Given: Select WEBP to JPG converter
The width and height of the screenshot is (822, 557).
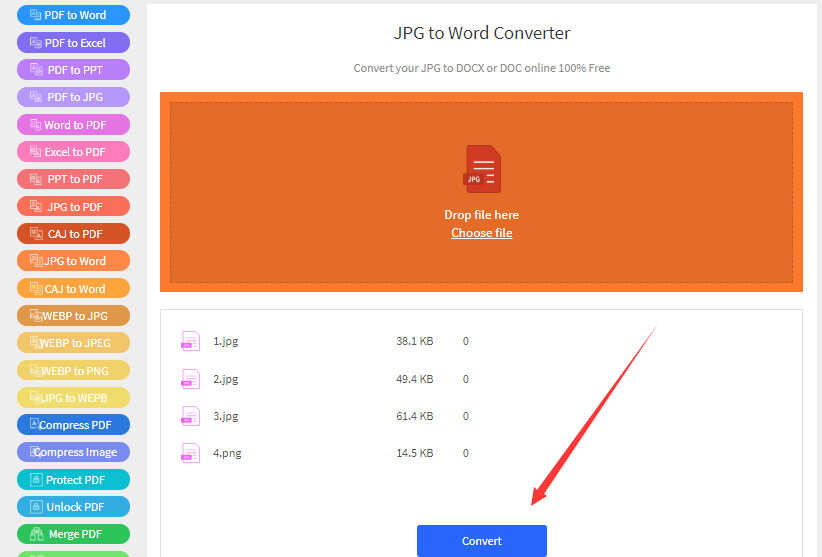Looking at the screenshot, I should (73, 316).
